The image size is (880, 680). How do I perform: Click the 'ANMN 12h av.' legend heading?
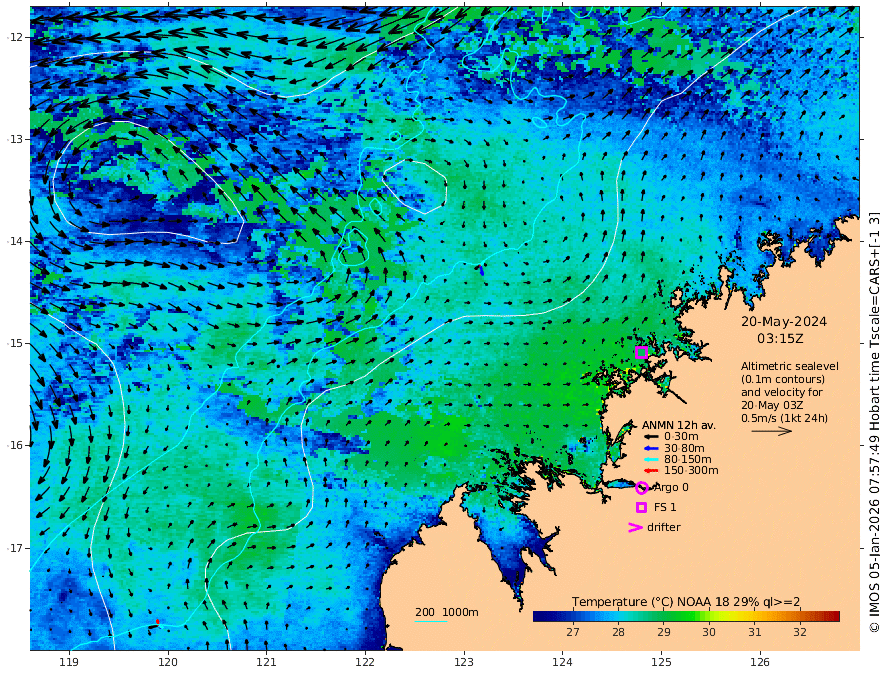pyautogui.click(x=679, y=425)
